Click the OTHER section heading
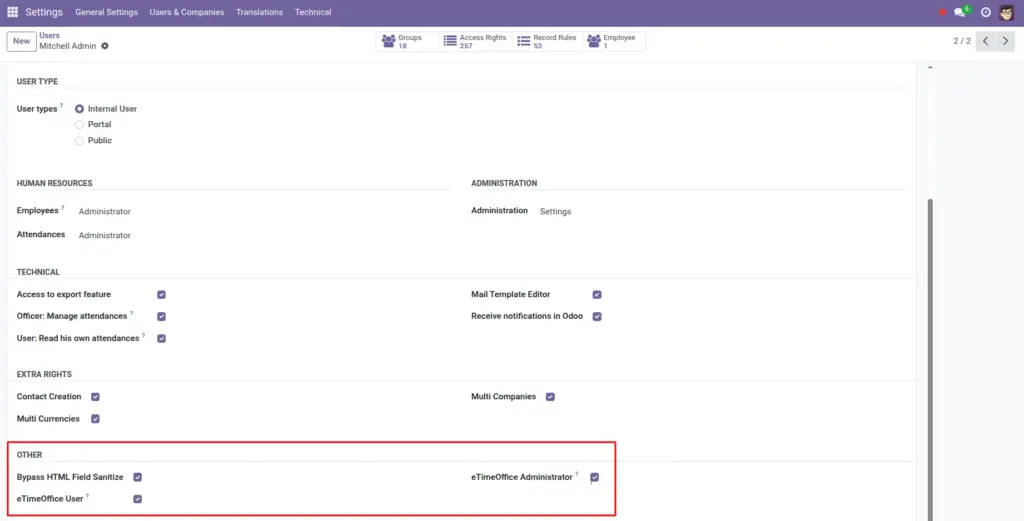 [29, 455]
